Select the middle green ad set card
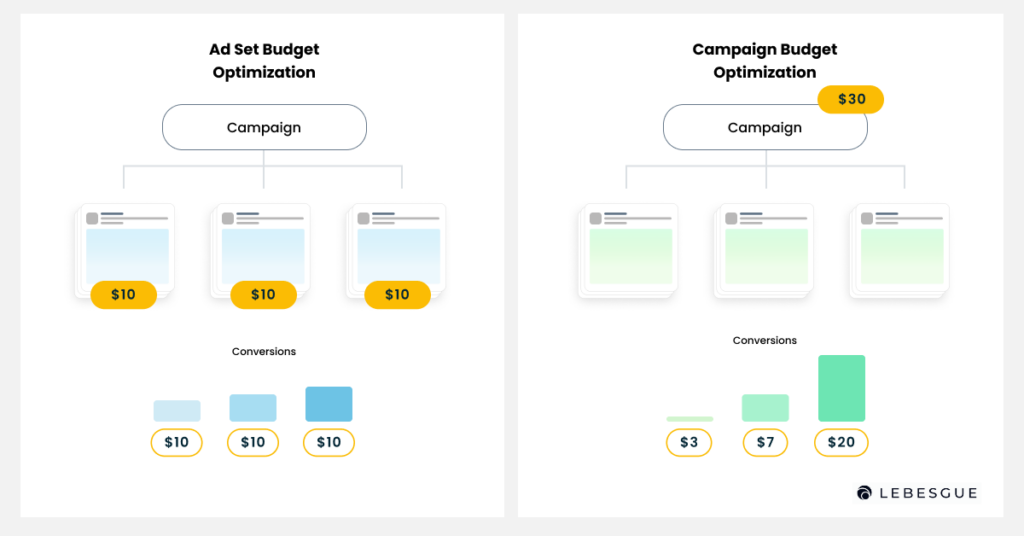Image resolution: width=1024 pixels, height=536 pixels. [x=763, y=251]
